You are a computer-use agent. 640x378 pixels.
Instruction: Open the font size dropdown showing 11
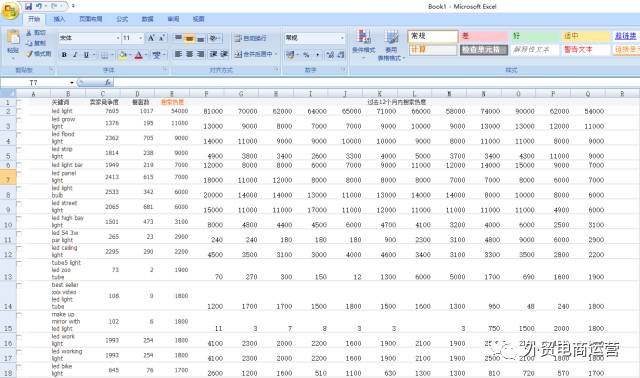(x=141, y=38)
